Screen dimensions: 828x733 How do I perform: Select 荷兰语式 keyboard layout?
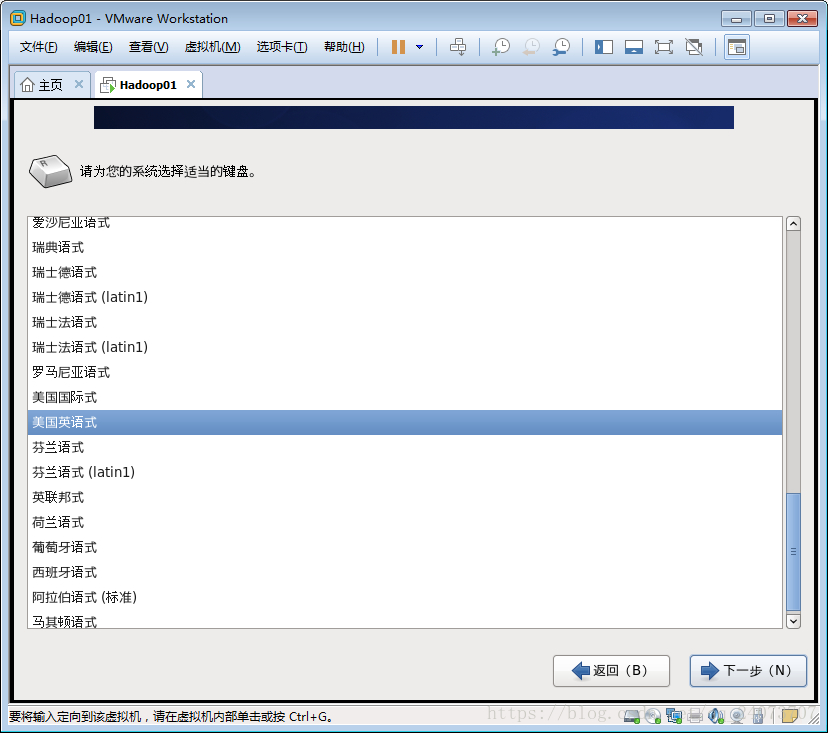(x=404, y=522)
